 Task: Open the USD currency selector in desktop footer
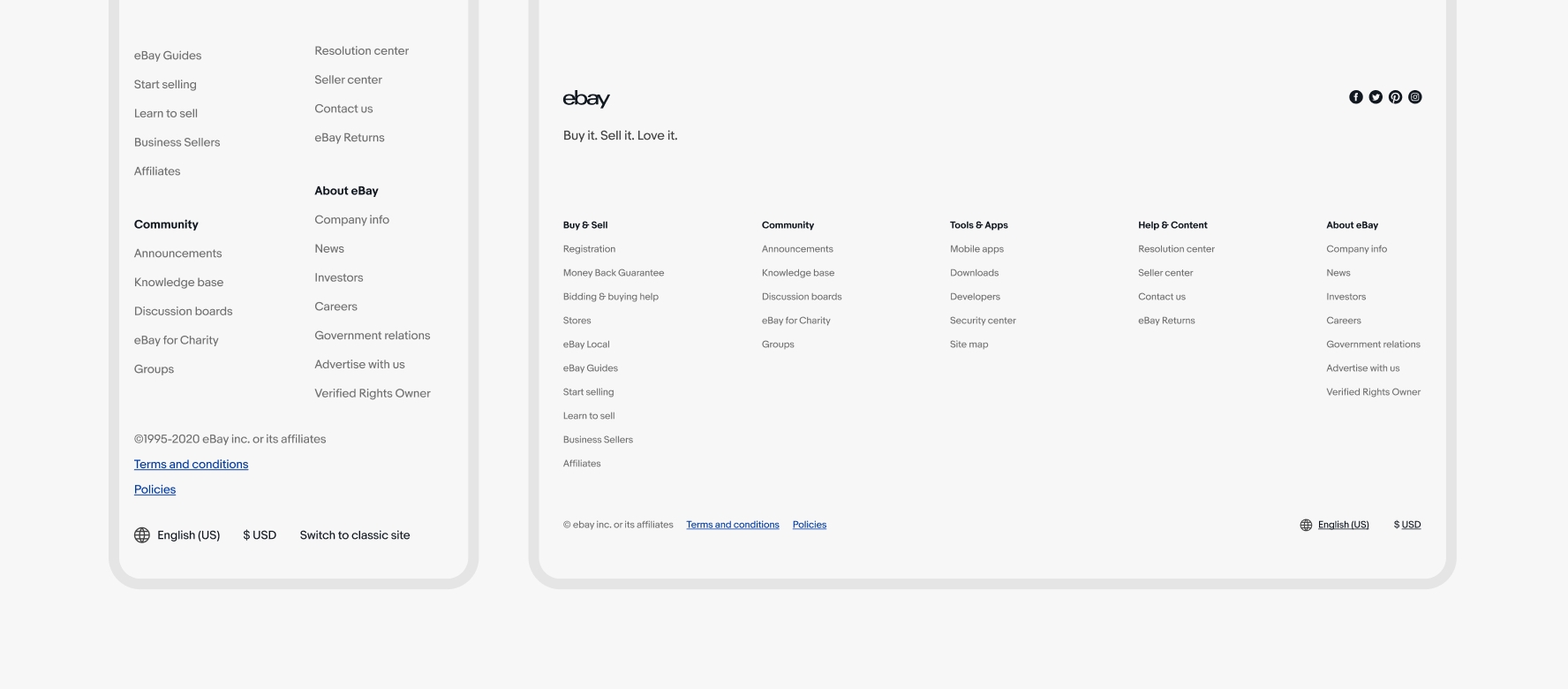(x=1407, y=525)
